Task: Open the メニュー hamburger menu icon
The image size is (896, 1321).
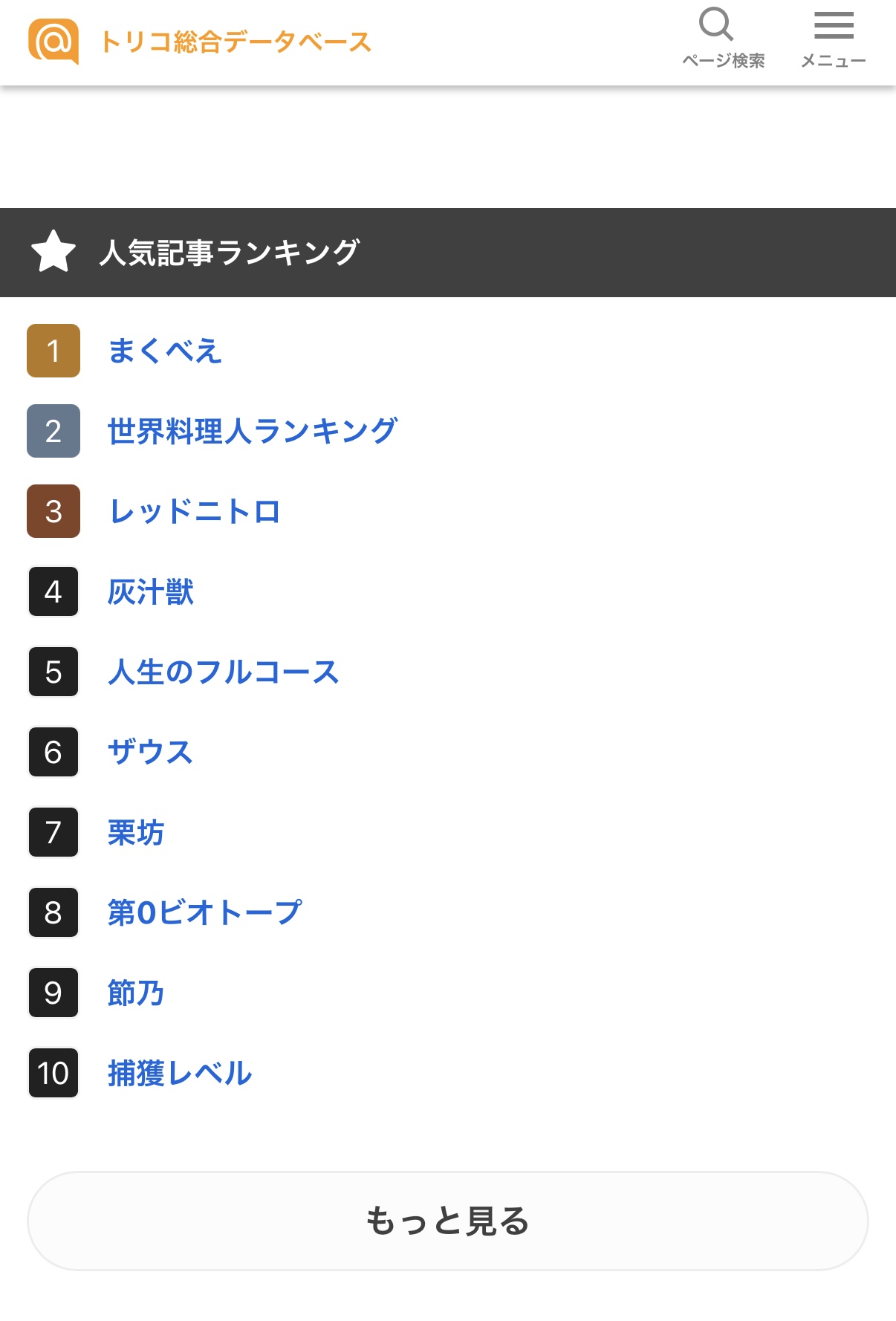Action: click(834, 25)
